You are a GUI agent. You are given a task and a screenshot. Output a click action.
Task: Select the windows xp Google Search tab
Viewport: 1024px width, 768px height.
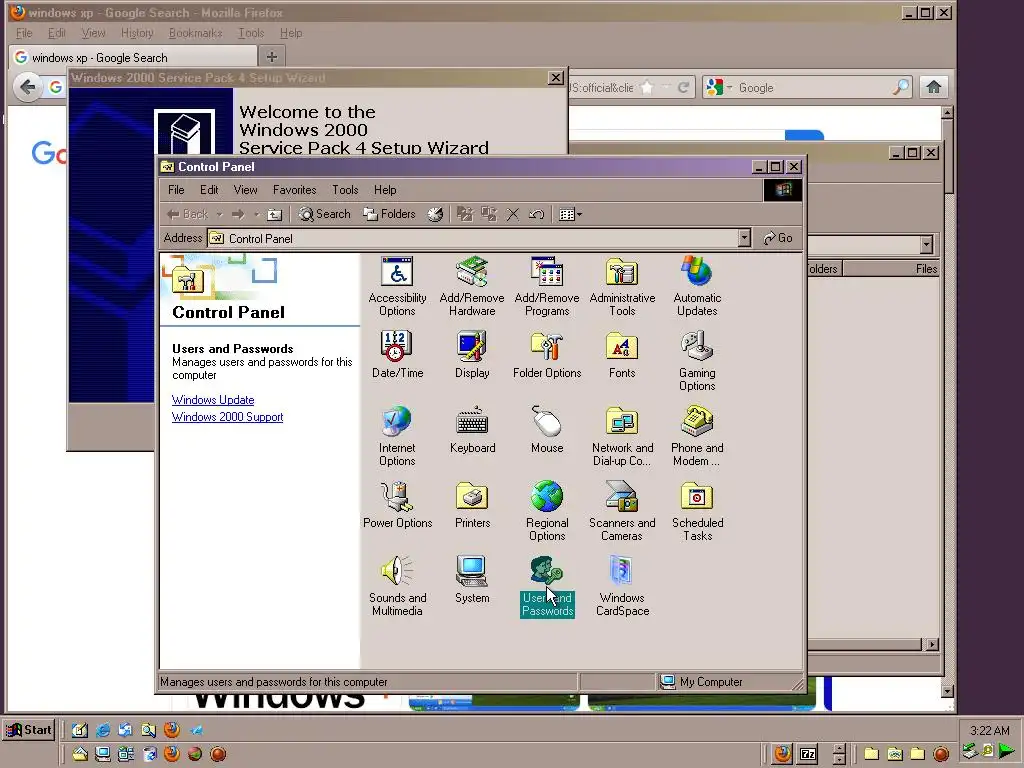click(x=134, y=57)
